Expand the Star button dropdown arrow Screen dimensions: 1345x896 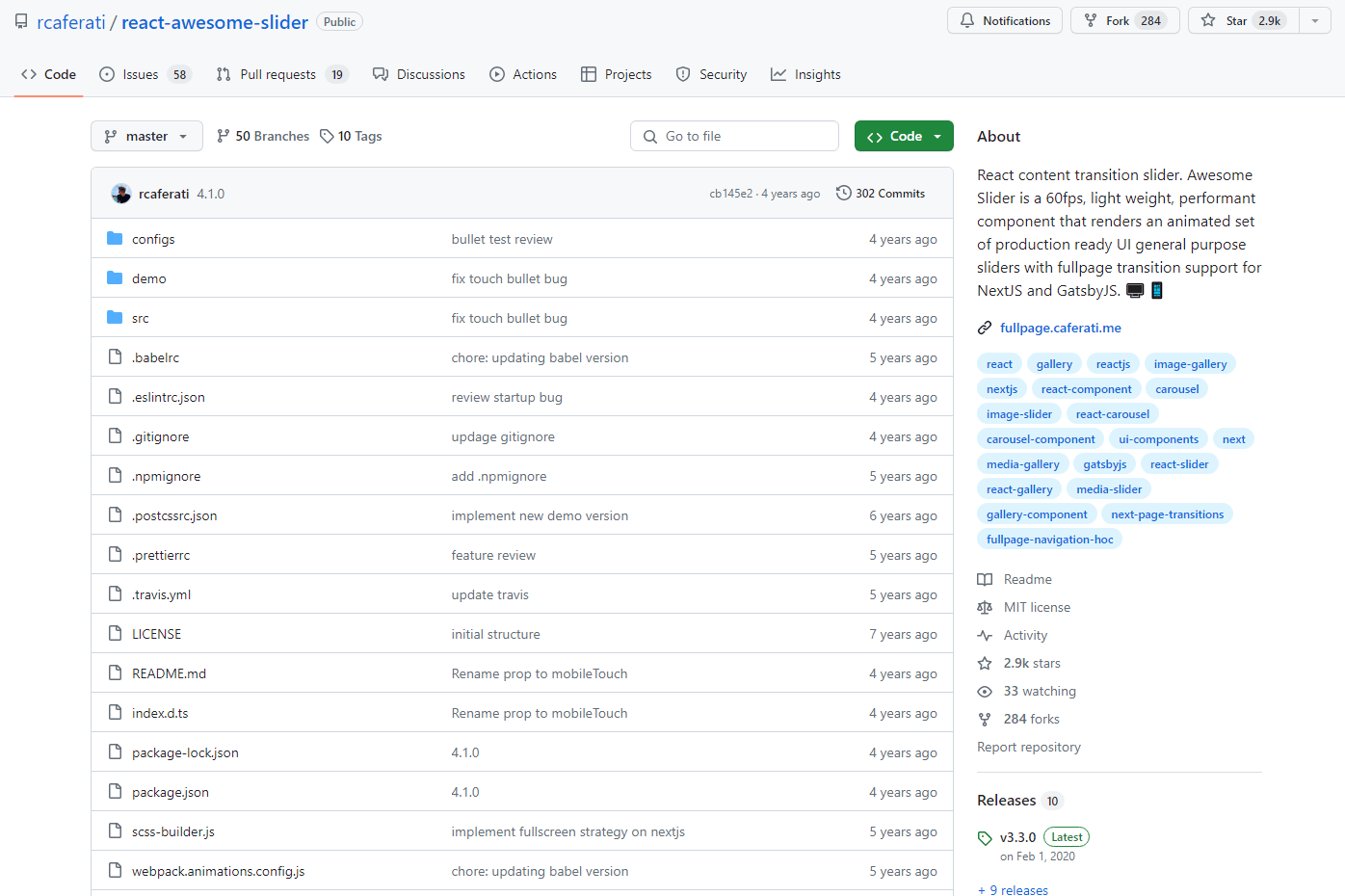1315,20
